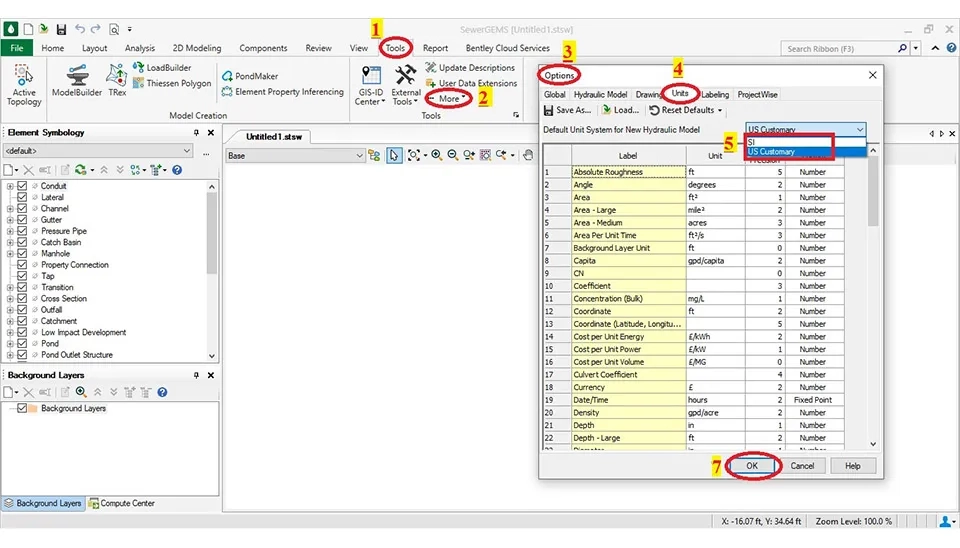The height and width of the screenshot is (548, 960).
Task: Expand the Catchment tree node
Action: [10, 322]
